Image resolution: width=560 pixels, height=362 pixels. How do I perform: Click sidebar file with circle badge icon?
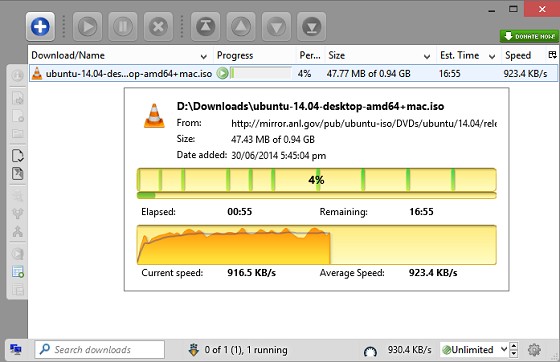(18, 116)
